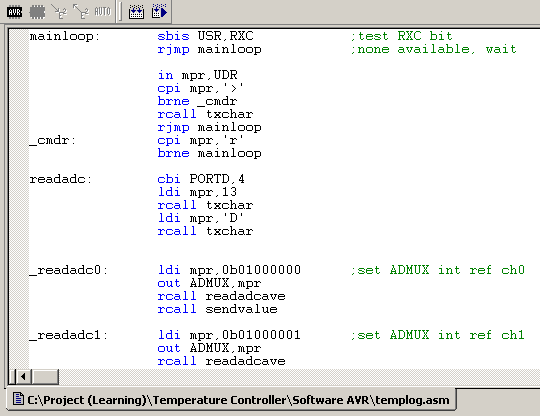This screenshot has height=416, width=540.
Task: Click the ';test RXC bit' comment
Action: click(401, 36)
